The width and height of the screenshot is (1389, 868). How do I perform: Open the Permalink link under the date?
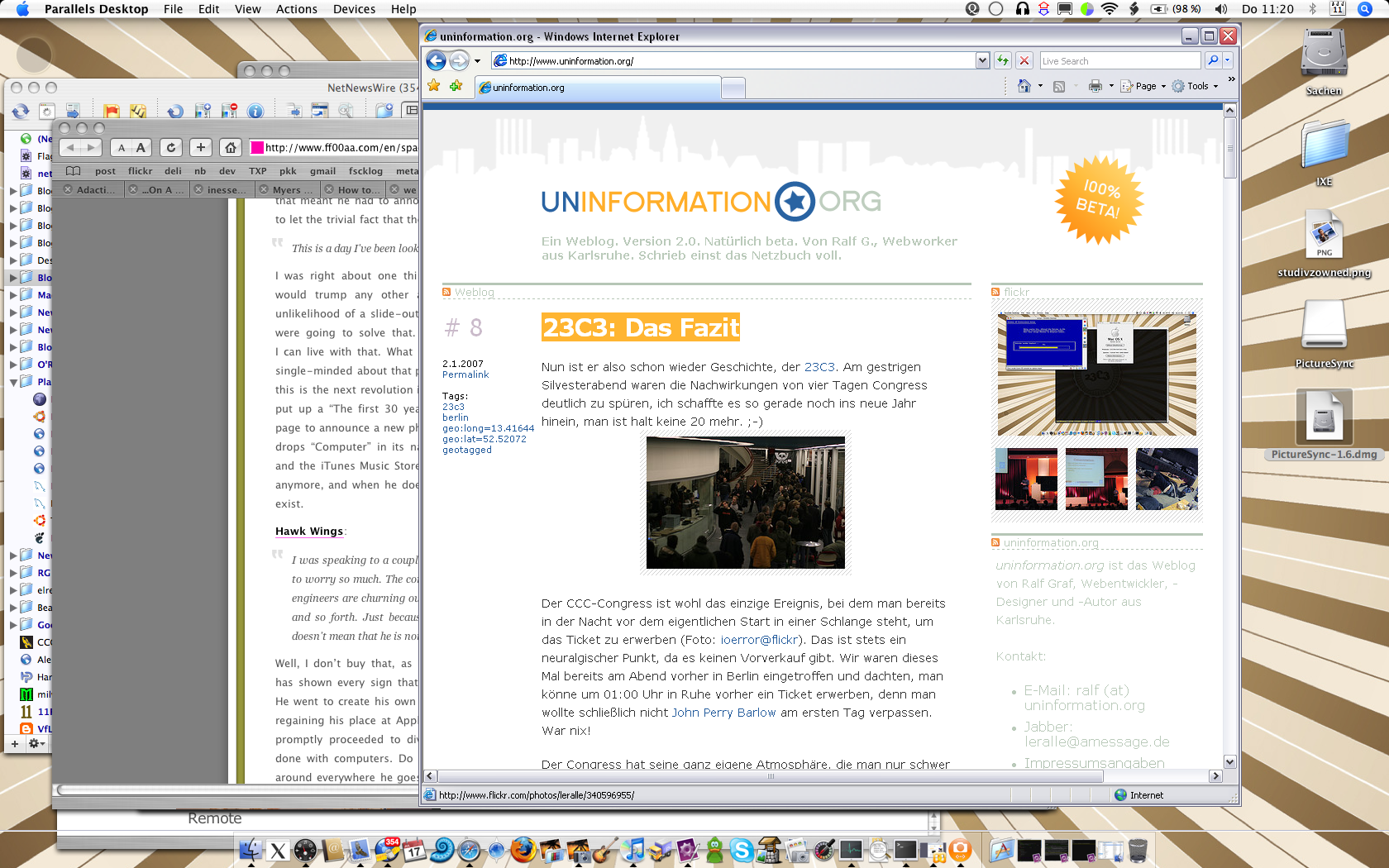coord(465,374)
